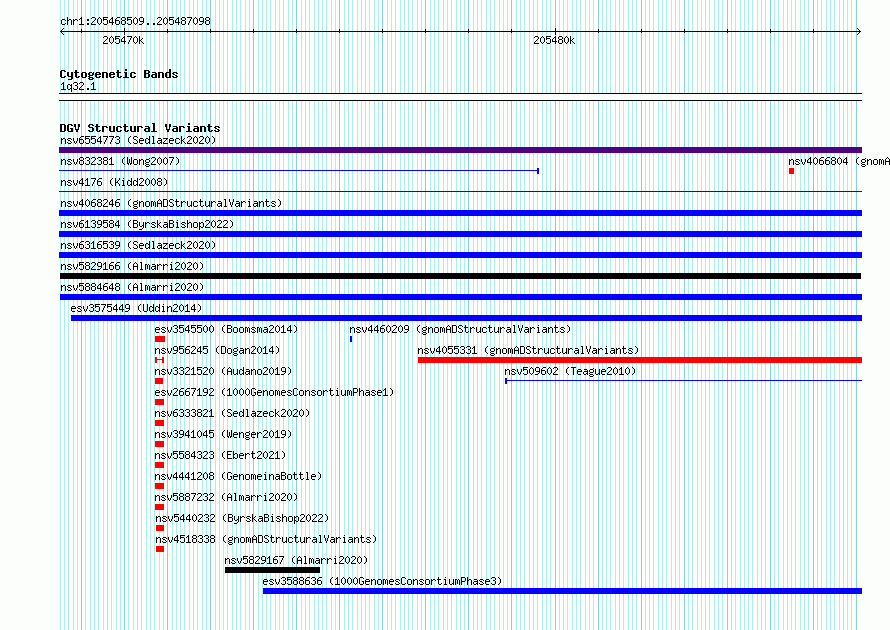Select the blue esv3588636 variant bar
Screen dimensions: 890x630
click(x=562, y=591)
